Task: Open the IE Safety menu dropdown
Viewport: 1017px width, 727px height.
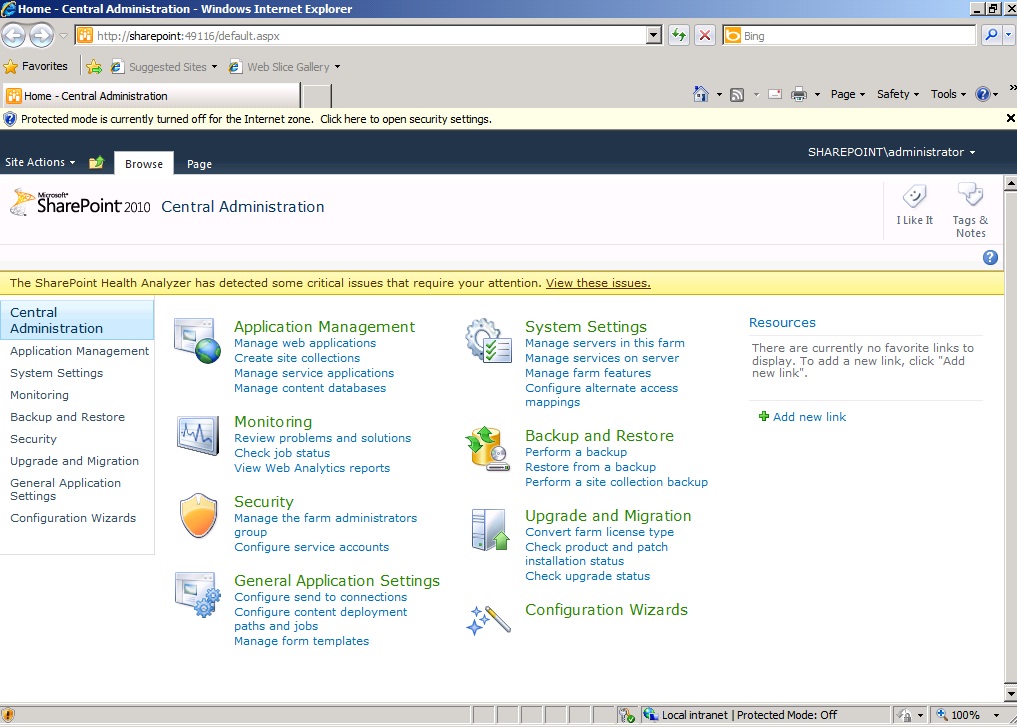Action: [x=898, y=94]
